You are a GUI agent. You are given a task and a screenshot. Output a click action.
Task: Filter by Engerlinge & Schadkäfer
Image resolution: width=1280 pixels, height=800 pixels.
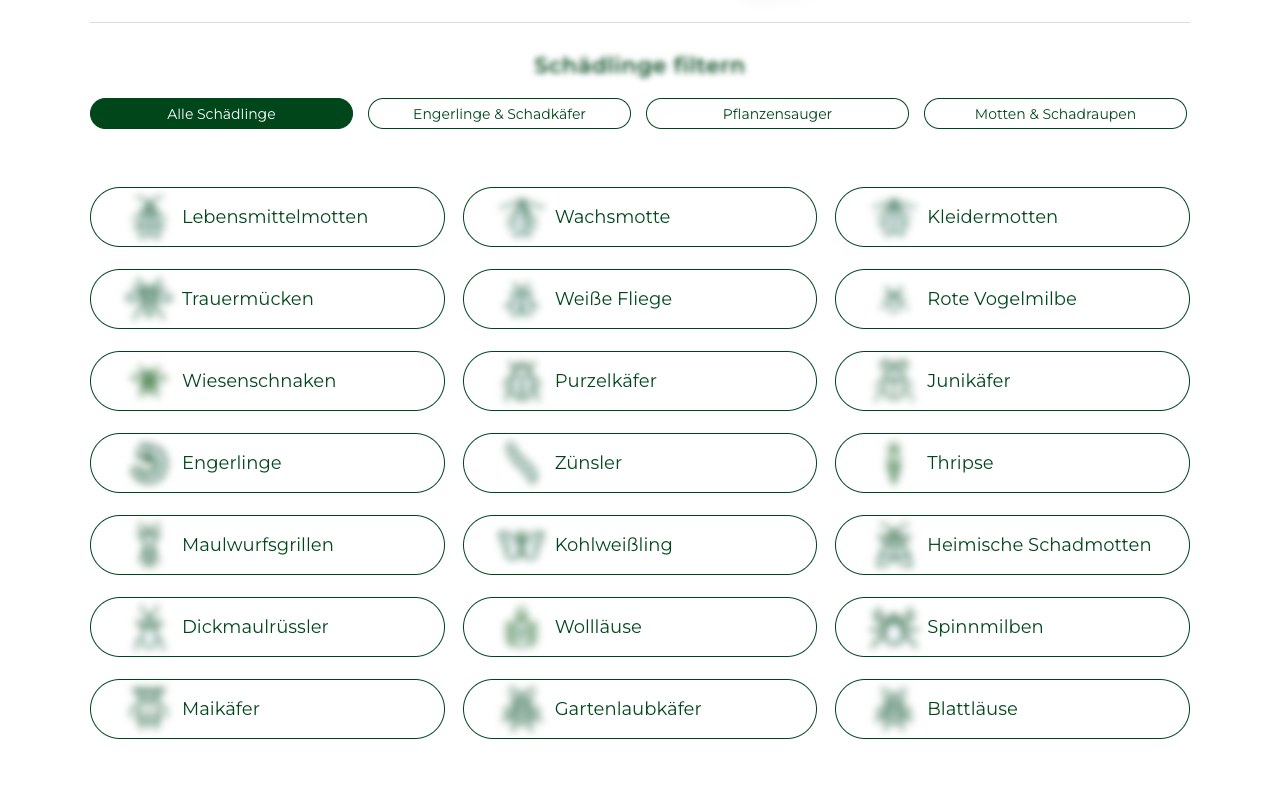(499, 114)
